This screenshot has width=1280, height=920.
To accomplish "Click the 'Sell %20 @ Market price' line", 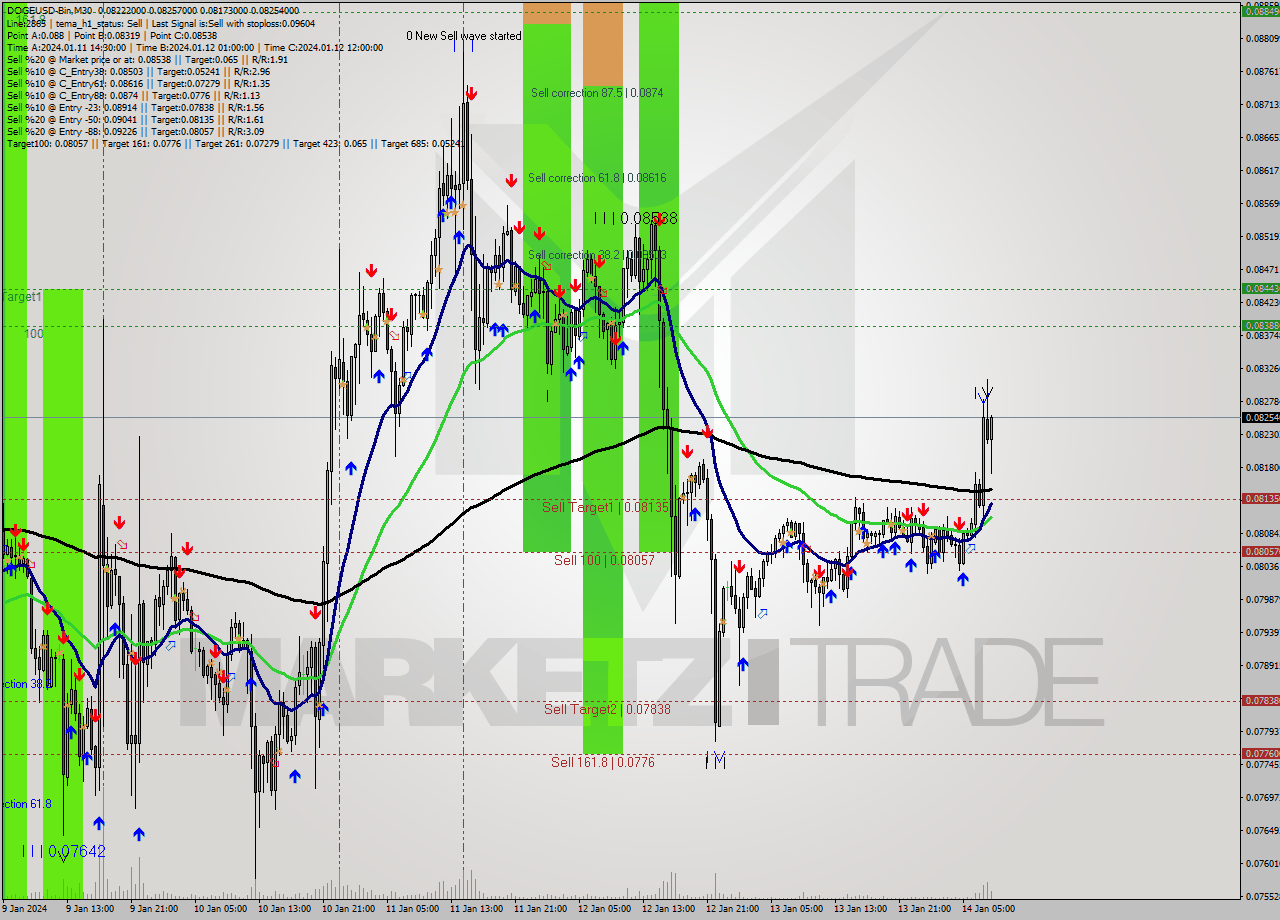I will (x=147, y=59).
